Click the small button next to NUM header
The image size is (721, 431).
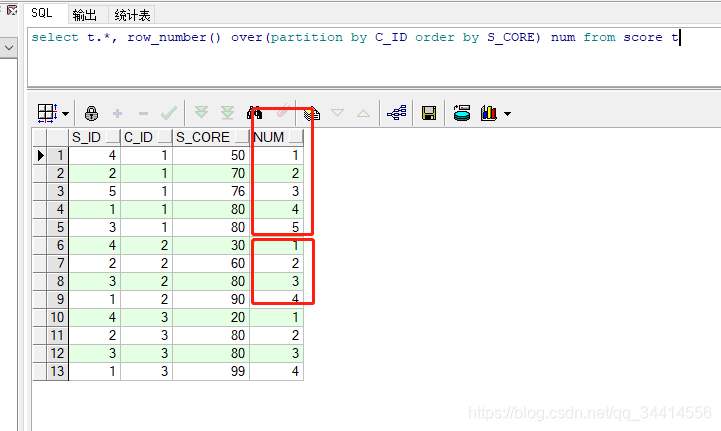point(296,137)
